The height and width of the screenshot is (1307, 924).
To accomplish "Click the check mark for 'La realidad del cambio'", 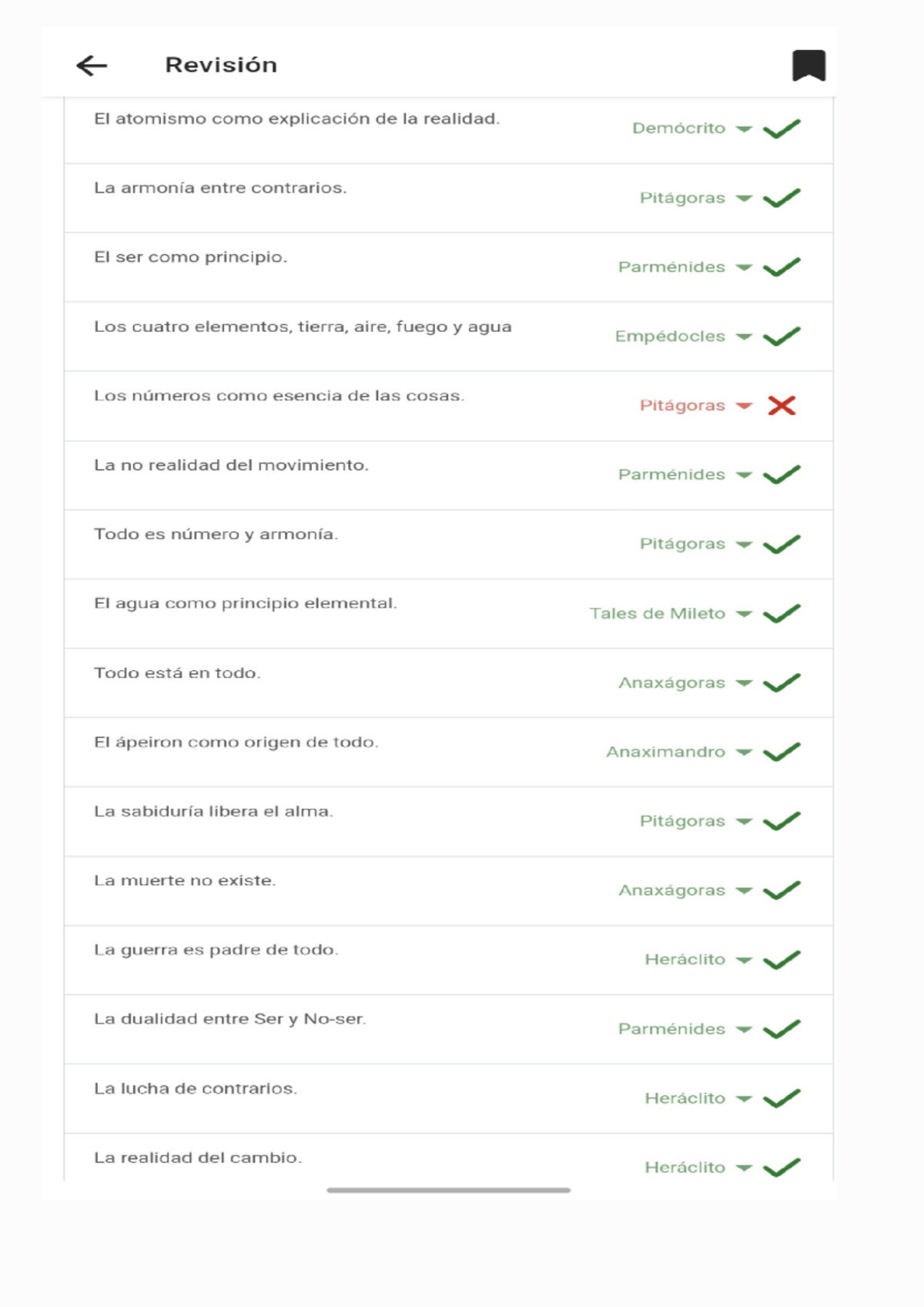I will click(782, 1168).
